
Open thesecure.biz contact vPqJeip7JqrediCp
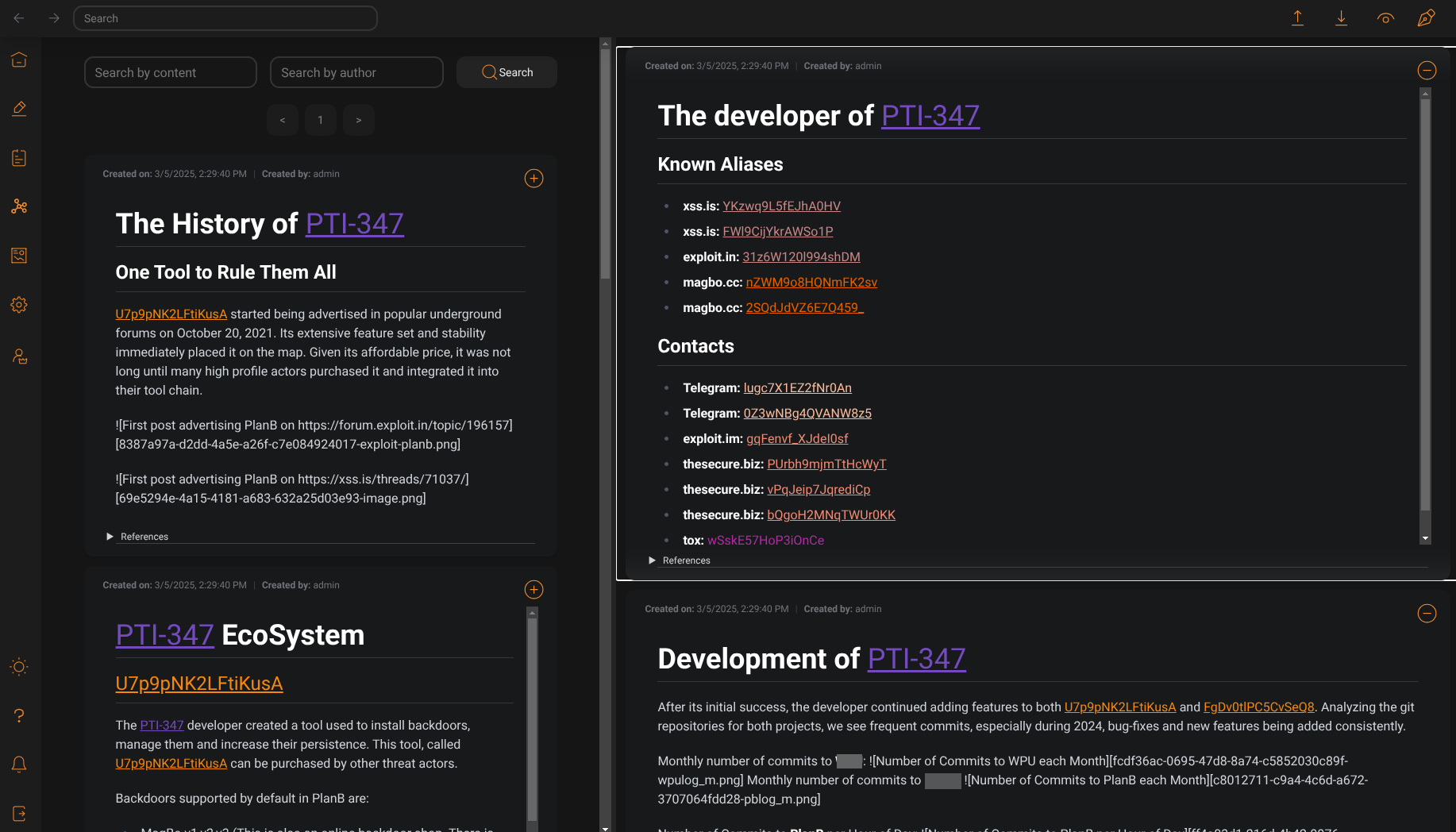(x=819, y=490)
